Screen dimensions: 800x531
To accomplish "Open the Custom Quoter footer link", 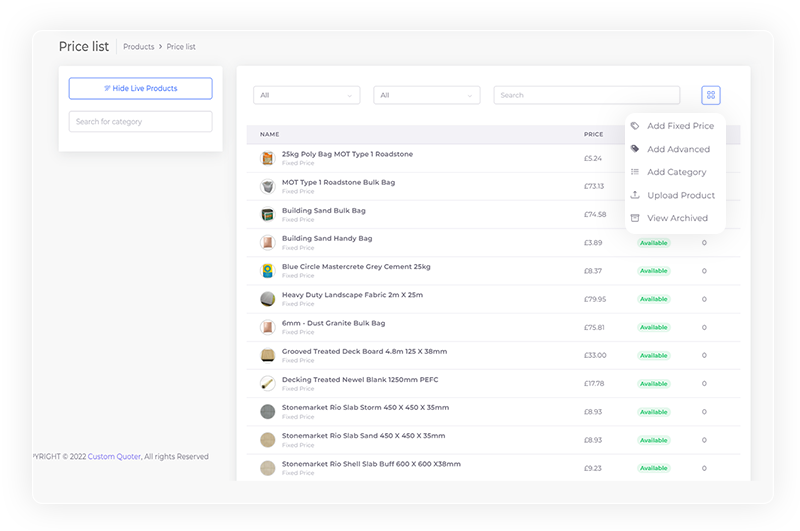I will click(114, 457).
